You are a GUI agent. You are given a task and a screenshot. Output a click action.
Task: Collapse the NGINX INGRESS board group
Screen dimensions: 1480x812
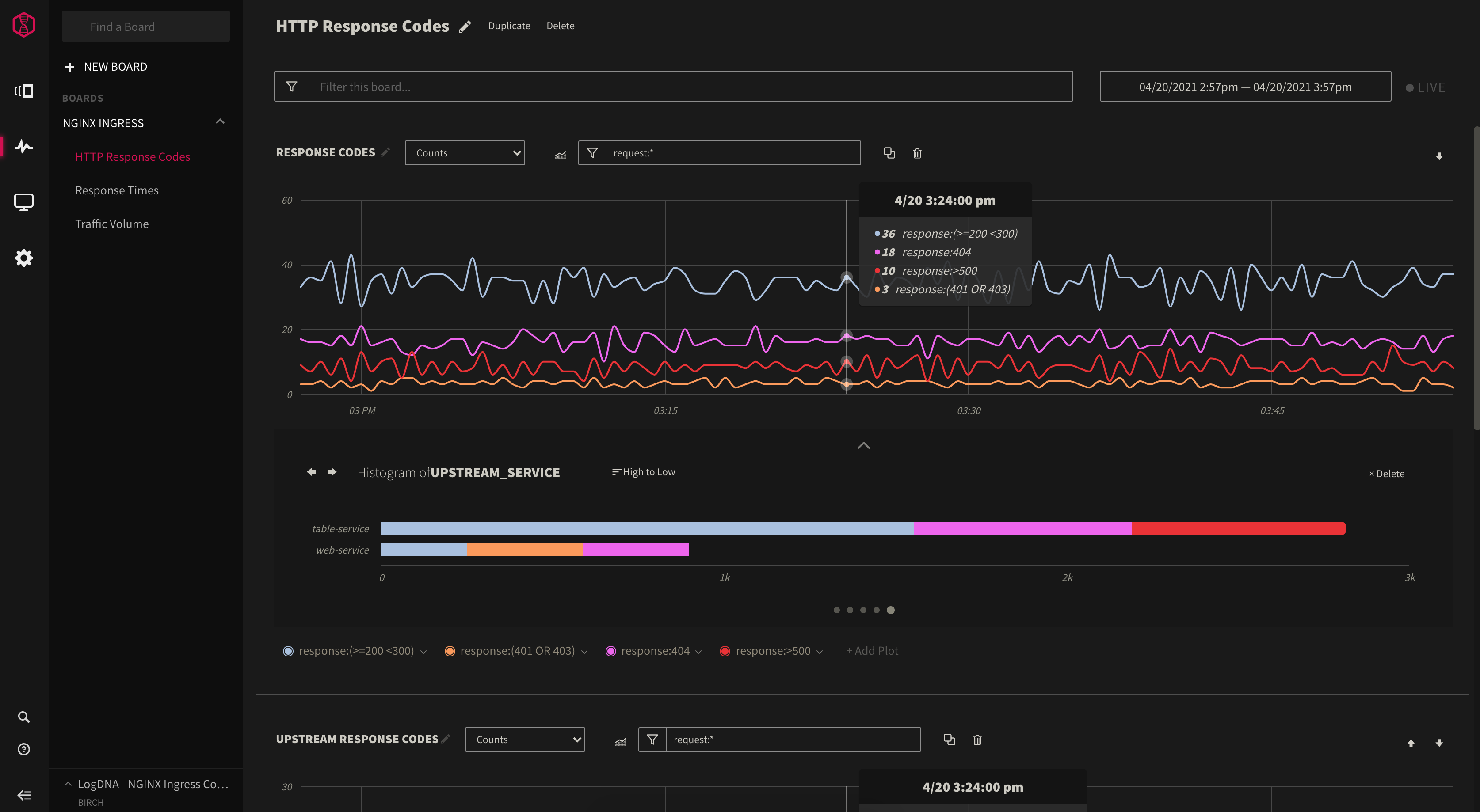click(x=219, y=122)
